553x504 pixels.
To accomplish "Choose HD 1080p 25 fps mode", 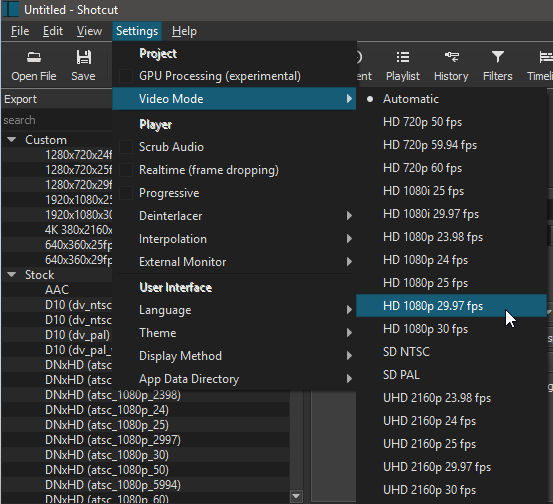I will point(451,283).
